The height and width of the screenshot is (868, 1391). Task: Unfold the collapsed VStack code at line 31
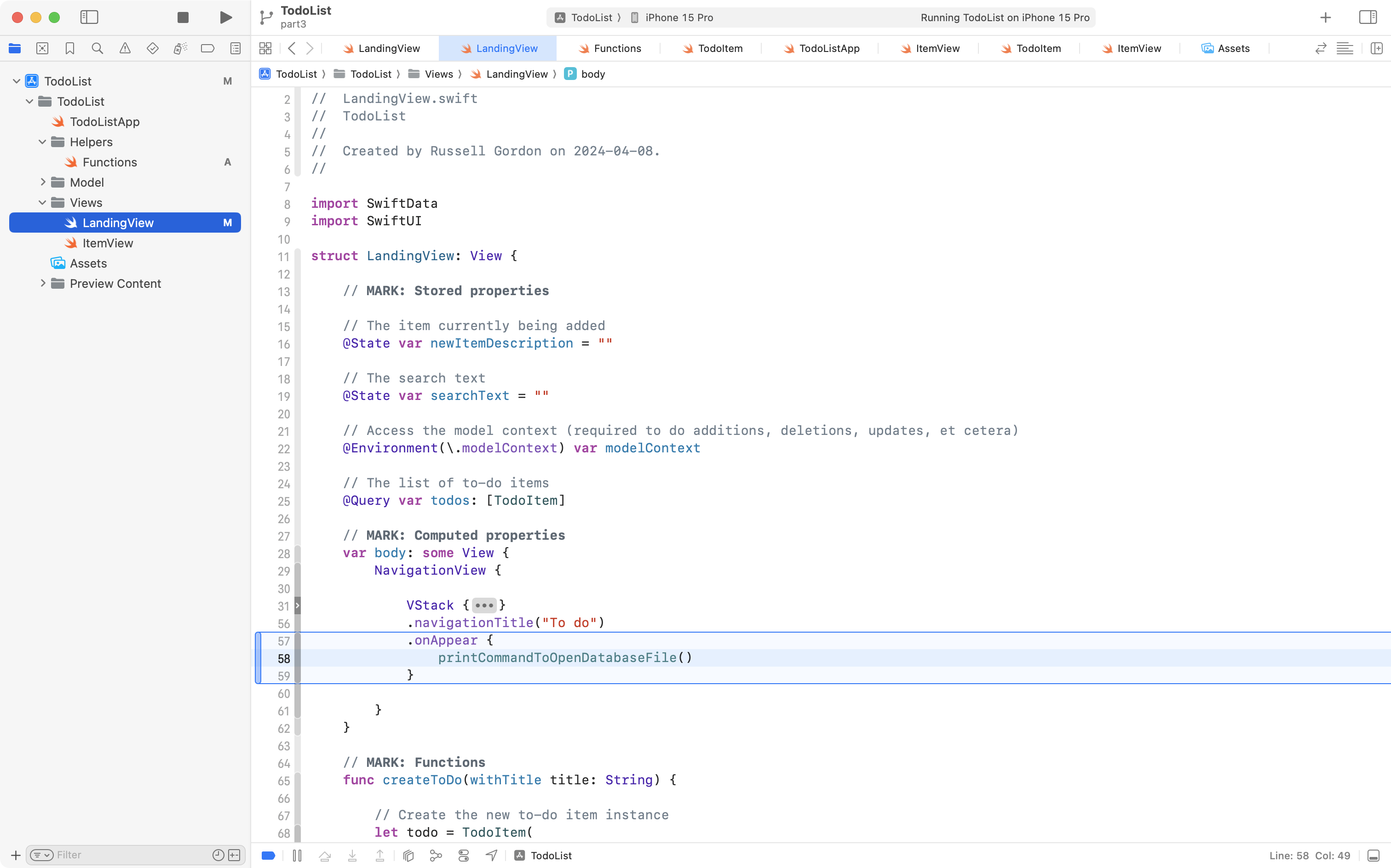tap(485, 605)
